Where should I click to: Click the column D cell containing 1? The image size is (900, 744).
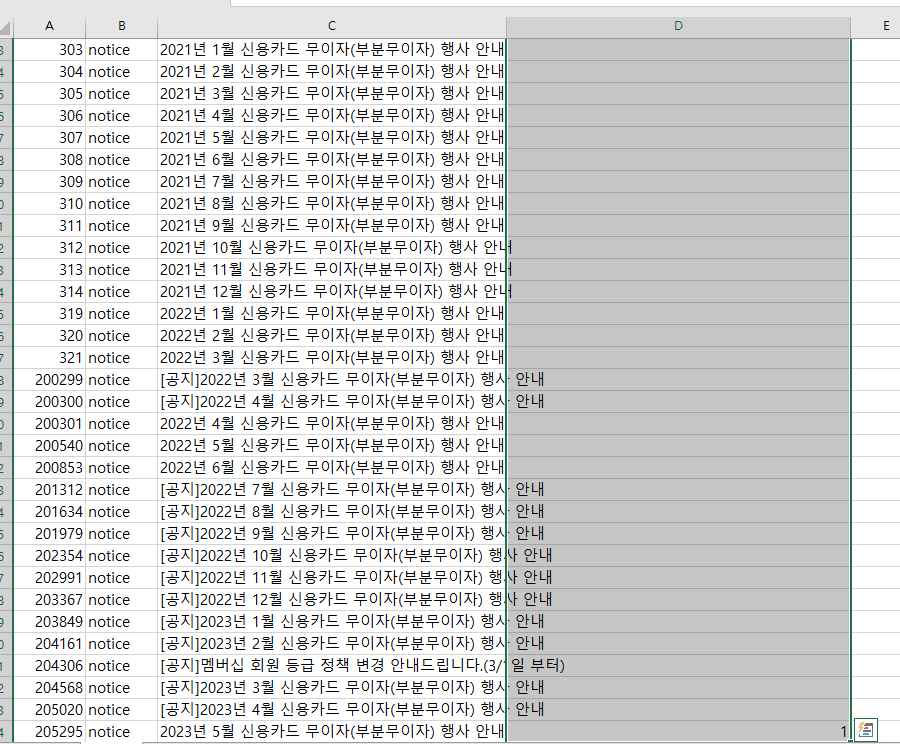click(x=678, y=732)
